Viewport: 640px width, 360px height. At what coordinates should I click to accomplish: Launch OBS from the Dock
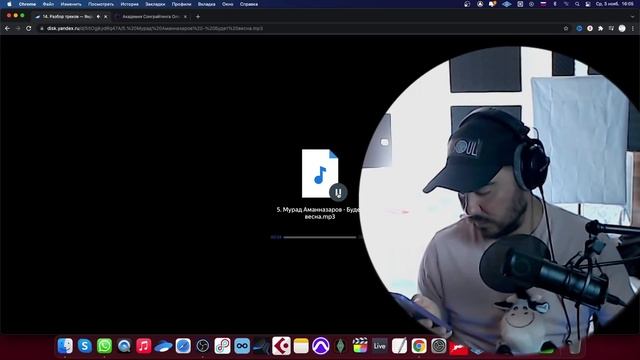pos(202,346)
